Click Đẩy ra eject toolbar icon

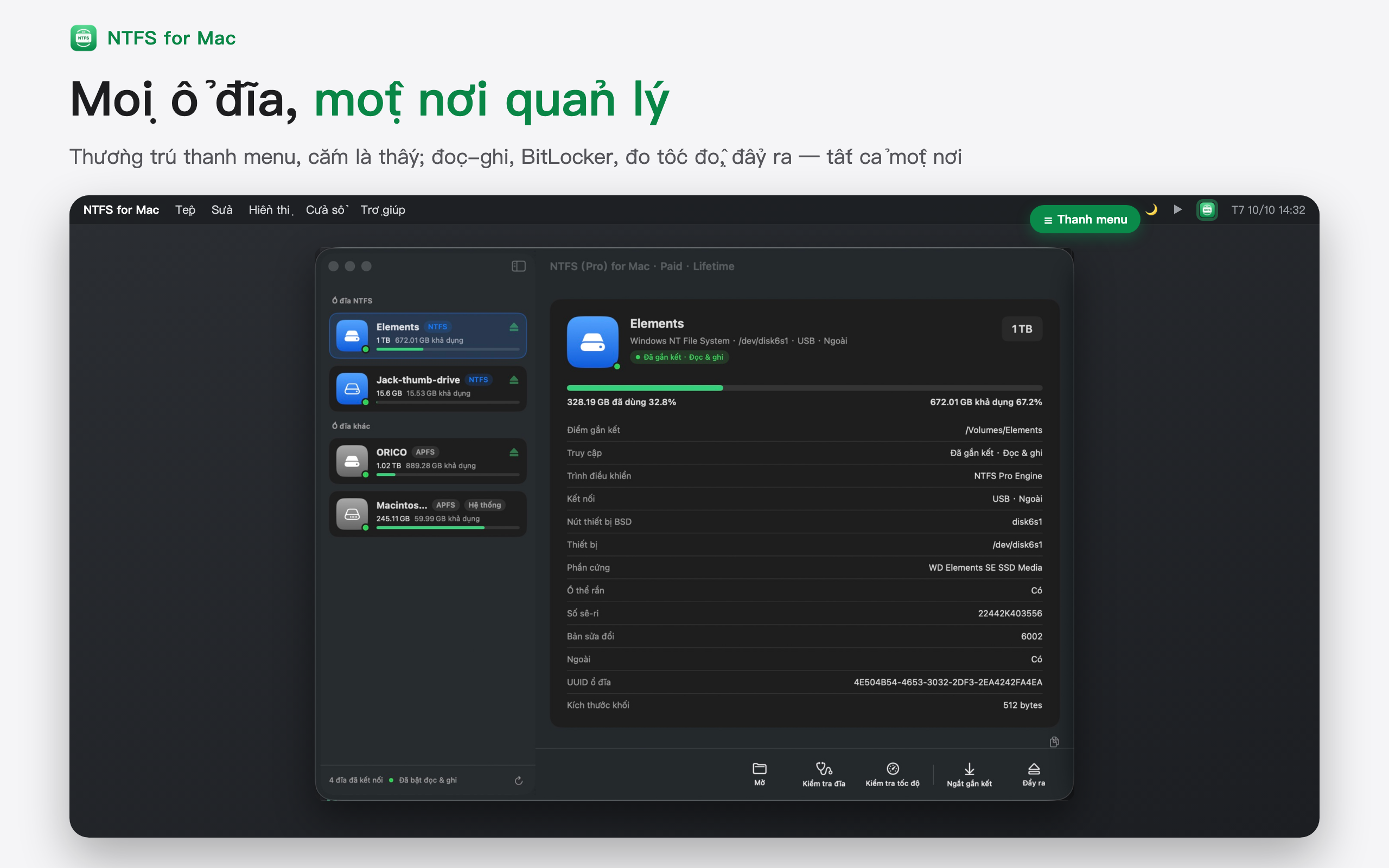pos(1034,774)
